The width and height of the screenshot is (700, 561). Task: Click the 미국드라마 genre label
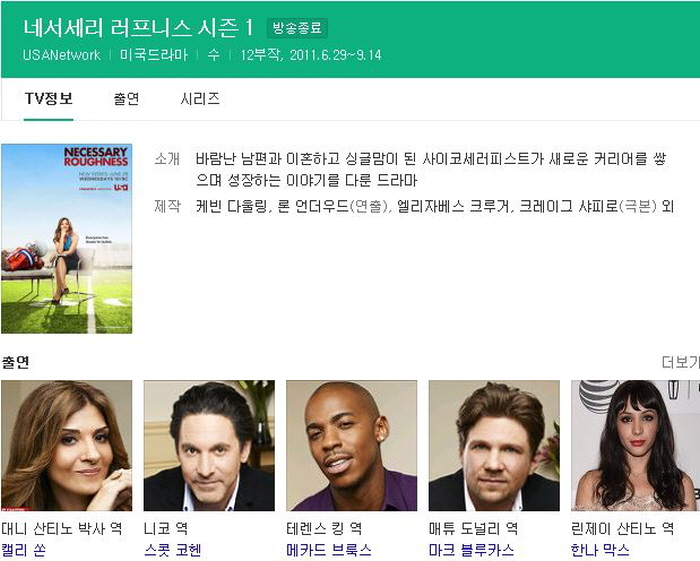pos(154,55)
